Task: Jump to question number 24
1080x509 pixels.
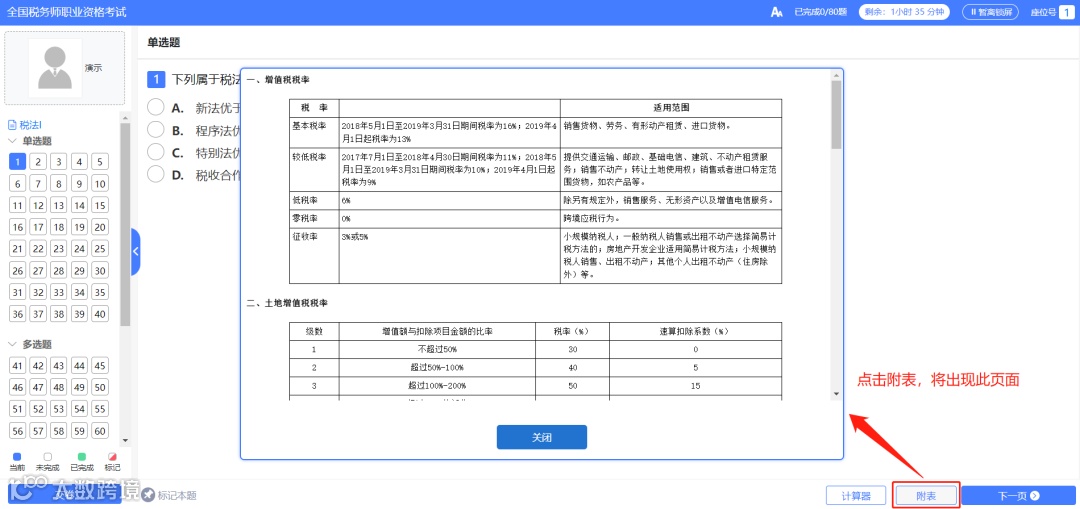Action: [x=80, y=249]
